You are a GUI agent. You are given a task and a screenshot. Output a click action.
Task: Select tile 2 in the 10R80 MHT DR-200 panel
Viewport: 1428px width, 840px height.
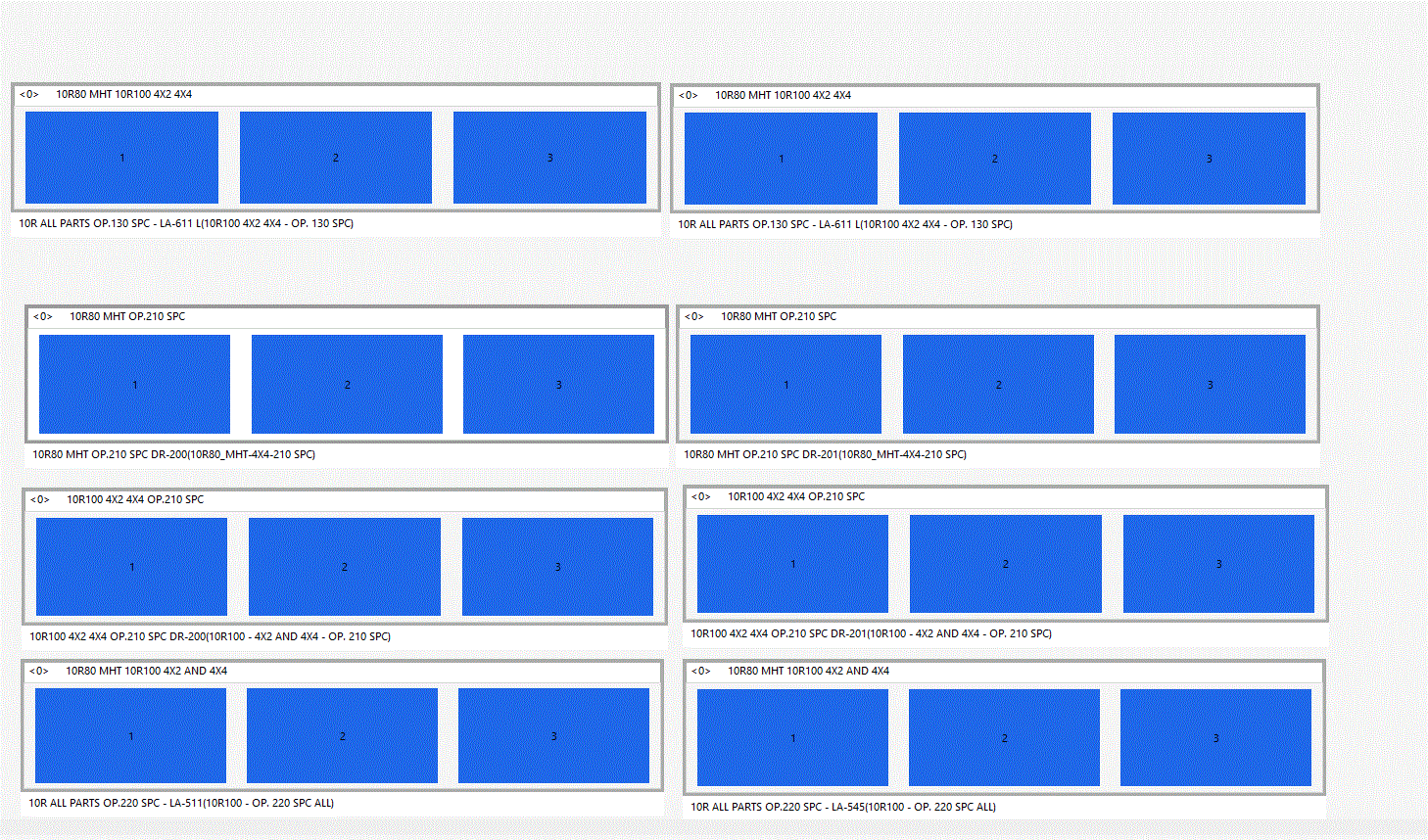[x=347, y=384]
